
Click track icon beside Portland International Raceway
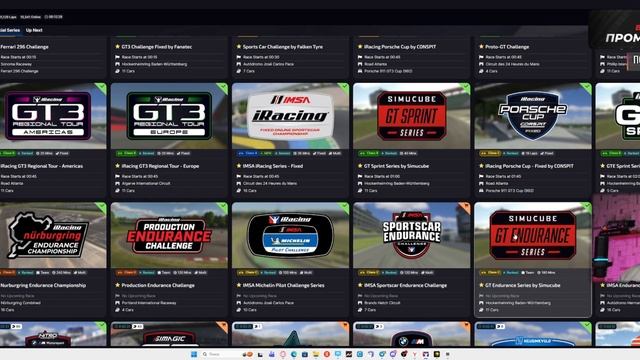[x=118, y=303]
